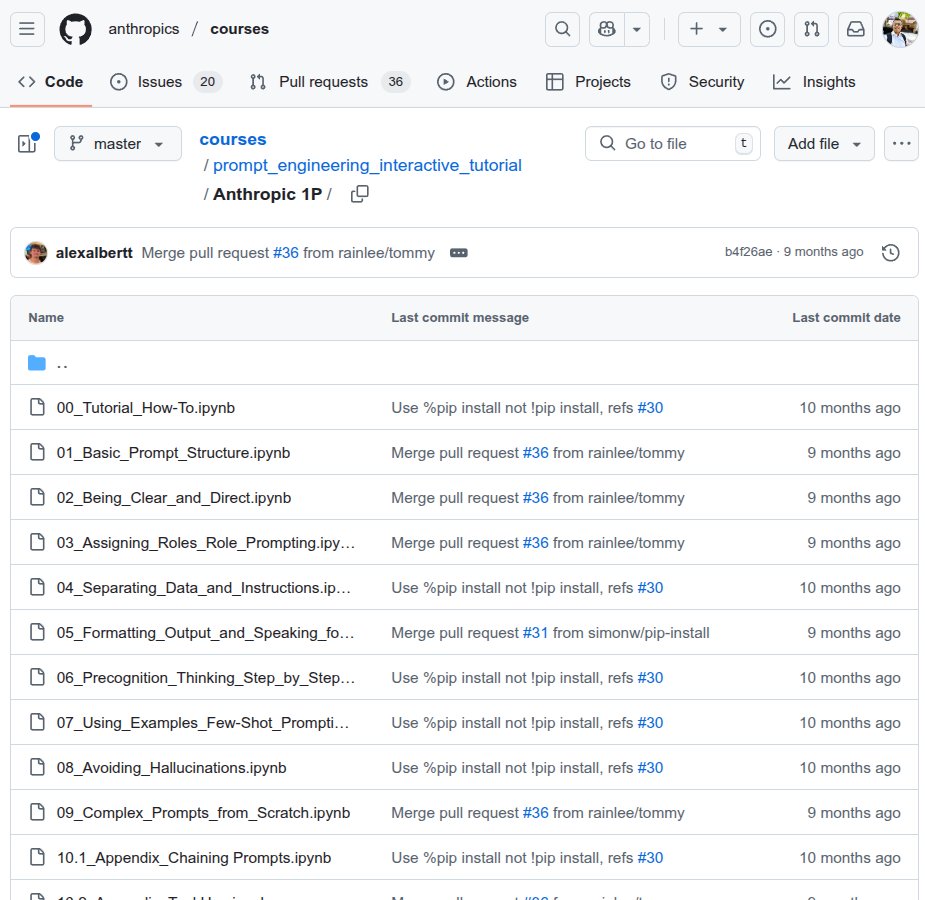Toggle the file tree side panel
Image resolution: width=925 pixels, height=900 pixels.
27,143
